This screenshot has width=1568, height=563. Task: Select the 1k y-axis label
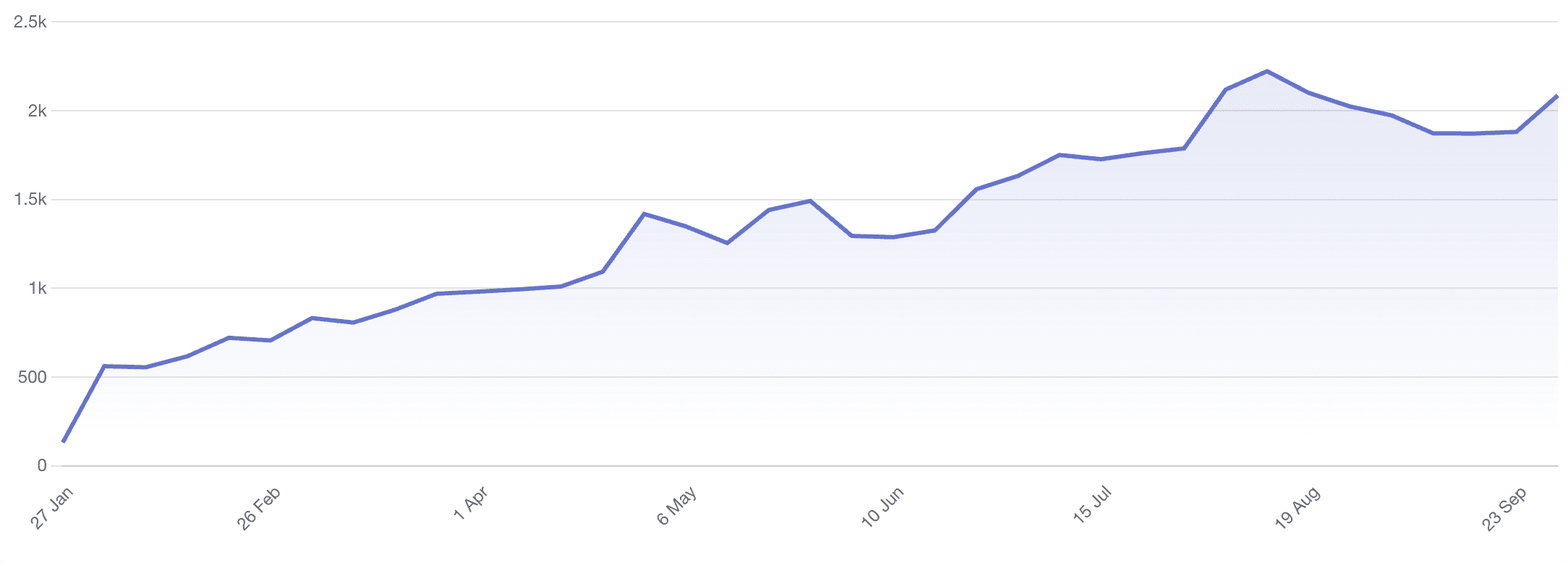point(37,288)
